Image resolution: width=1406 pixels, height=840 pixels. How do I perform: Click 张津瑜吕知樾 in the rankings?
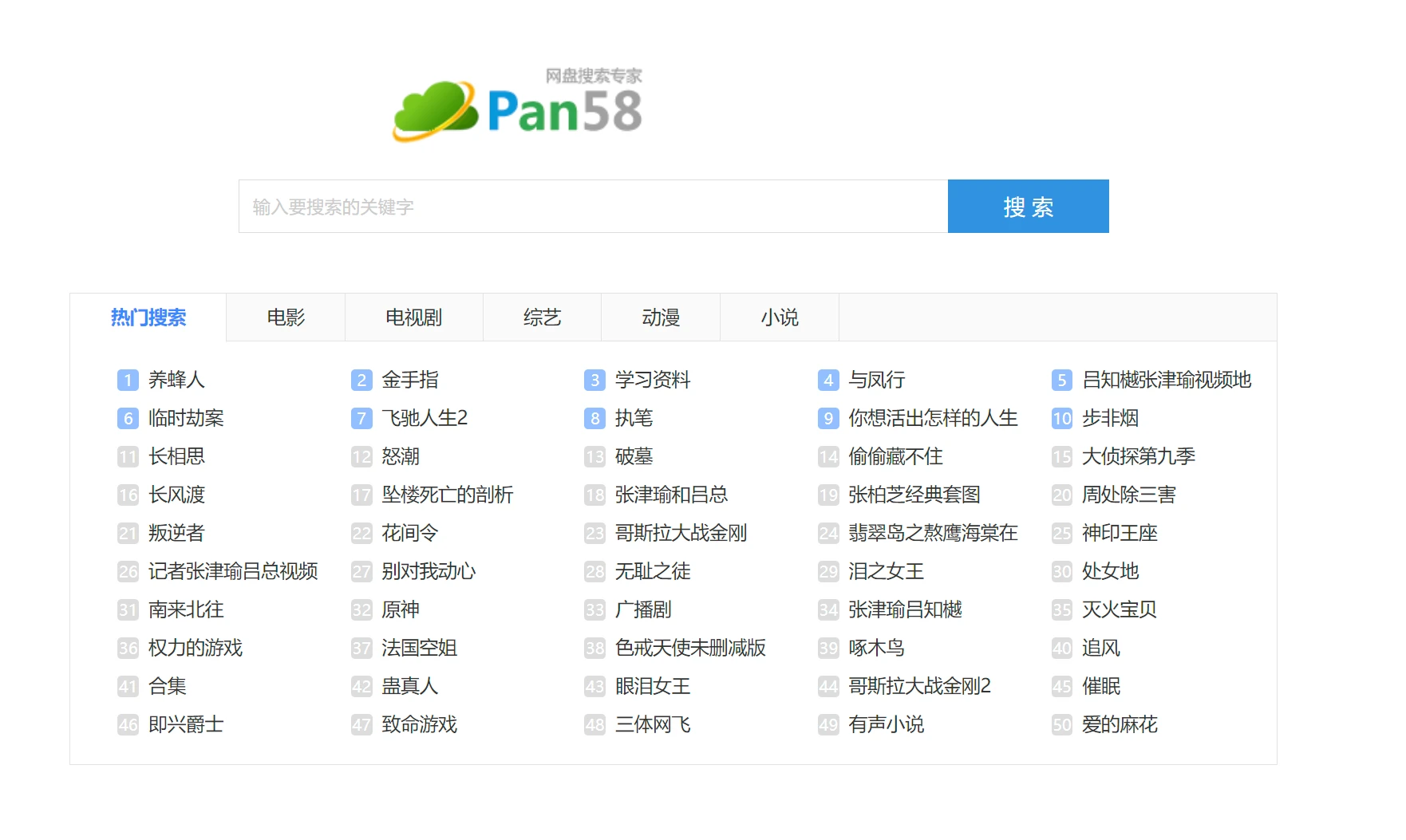(905, 609)
